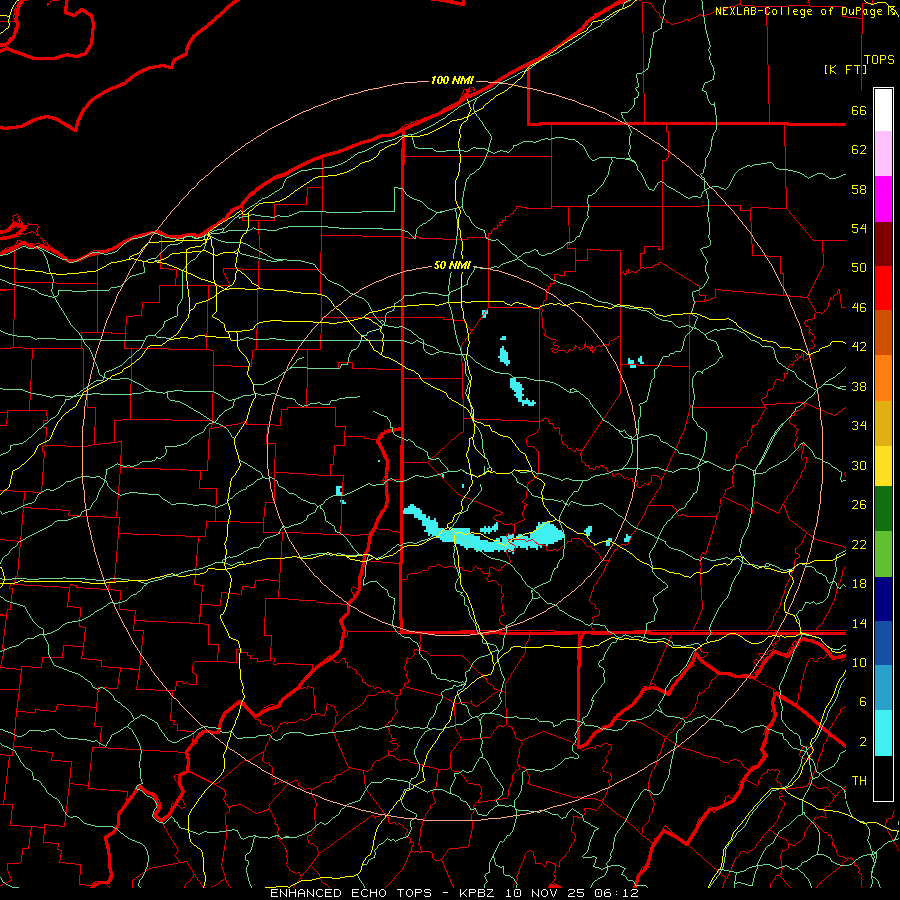Click the navy blue legend swatch
900x900 pixels.
coord(883,599)
